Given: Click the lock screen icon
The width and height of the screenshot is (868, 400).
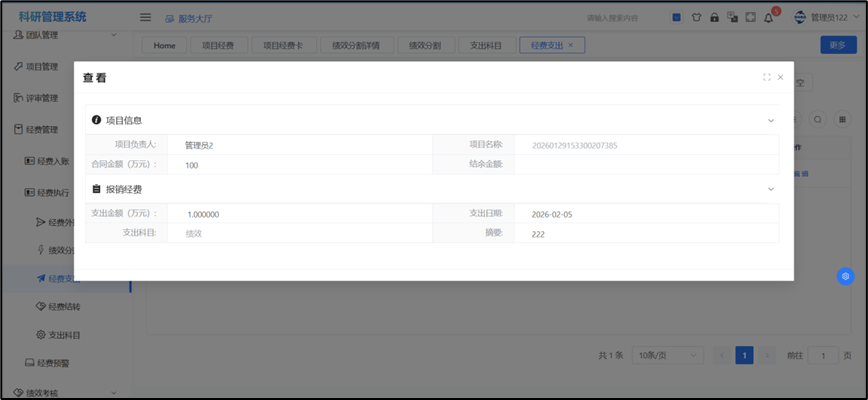Looking at the screenshot, I should tap(713, 17).
